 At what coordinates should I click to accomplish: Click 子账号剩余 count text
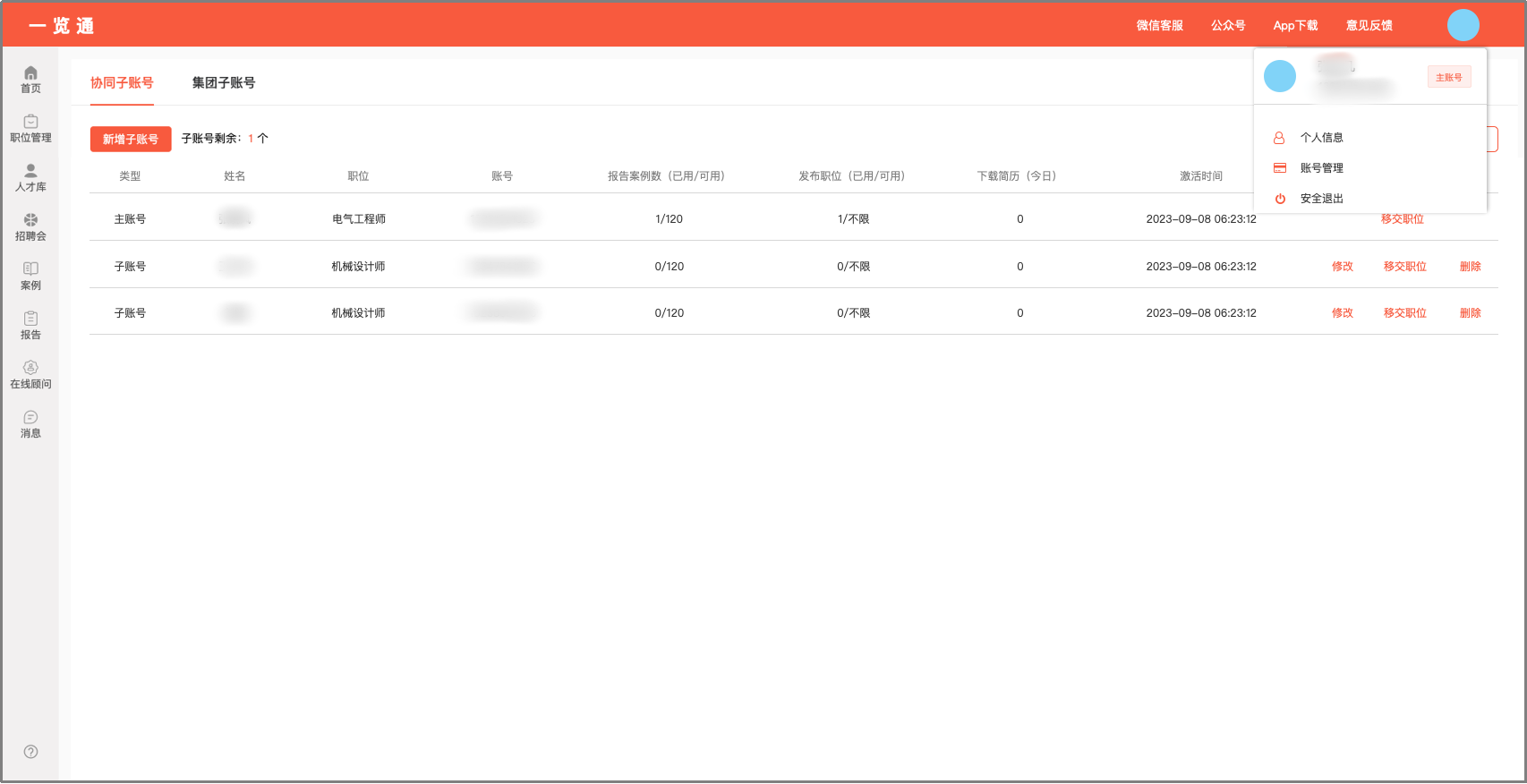pos(225,139)
